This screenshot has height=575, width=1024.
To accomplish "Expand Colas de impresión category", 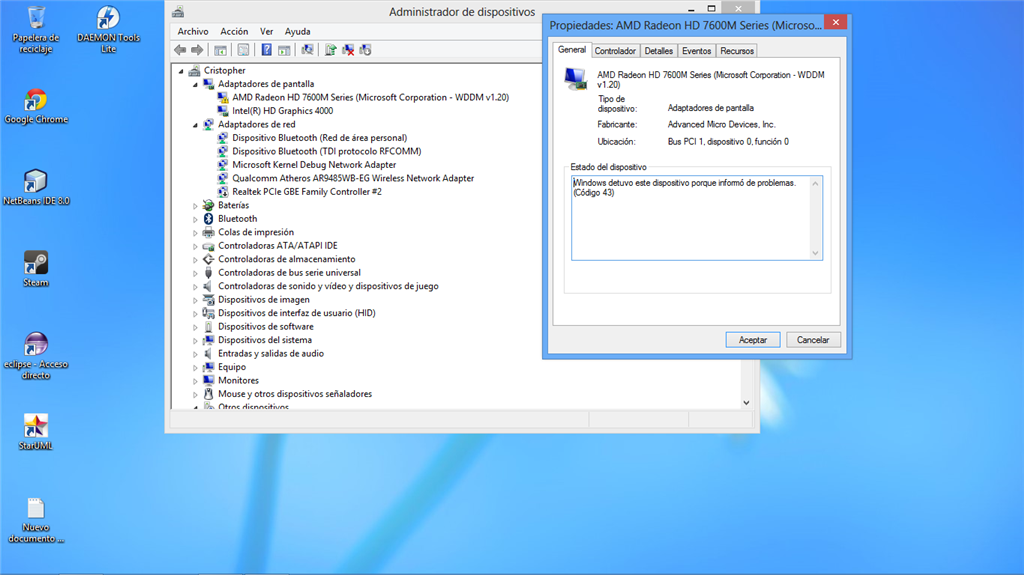I will (x=195, y=233).
